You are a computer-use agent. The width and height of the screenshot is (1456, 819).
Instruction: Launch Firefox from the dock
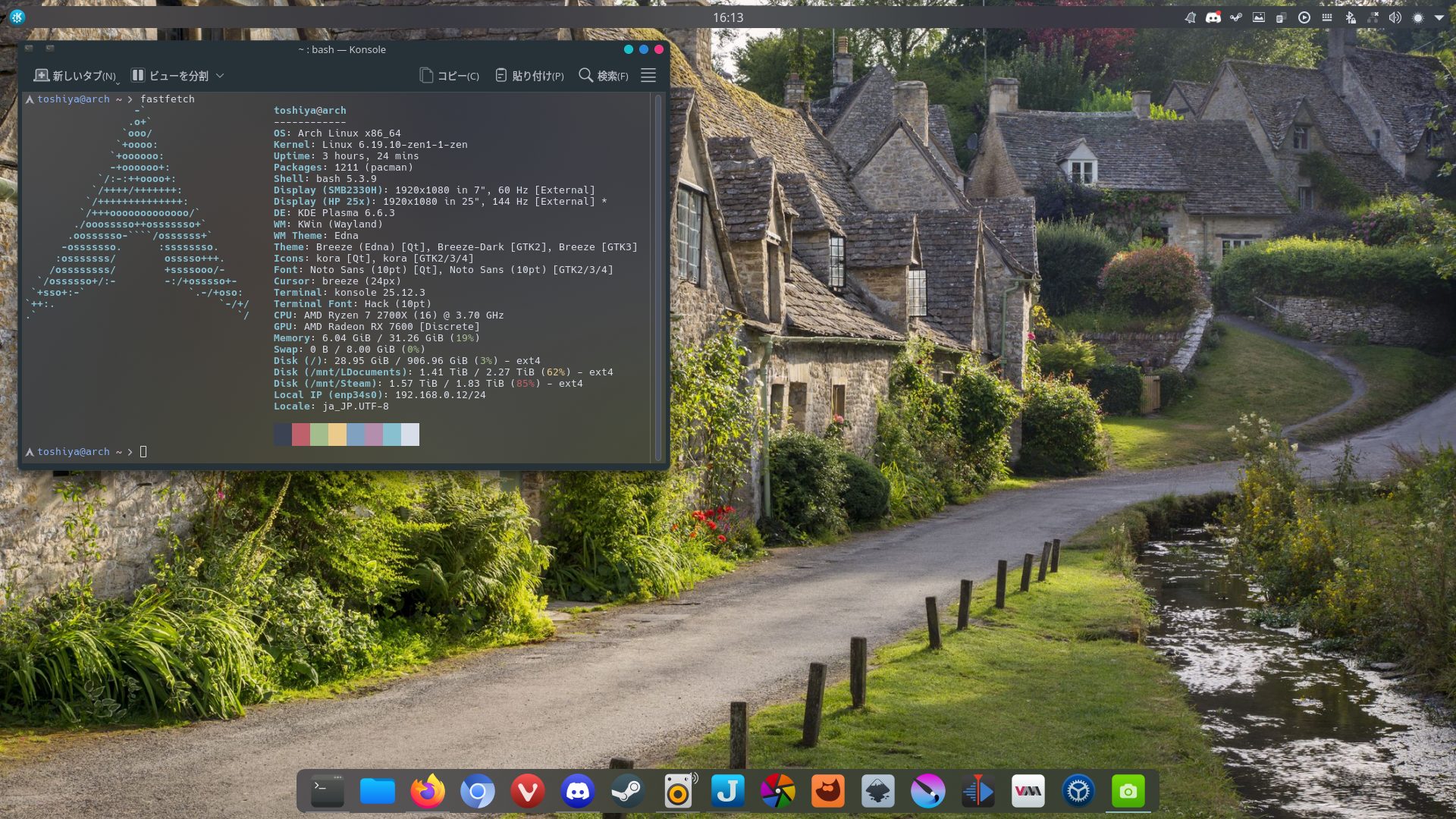coord(428,792)
